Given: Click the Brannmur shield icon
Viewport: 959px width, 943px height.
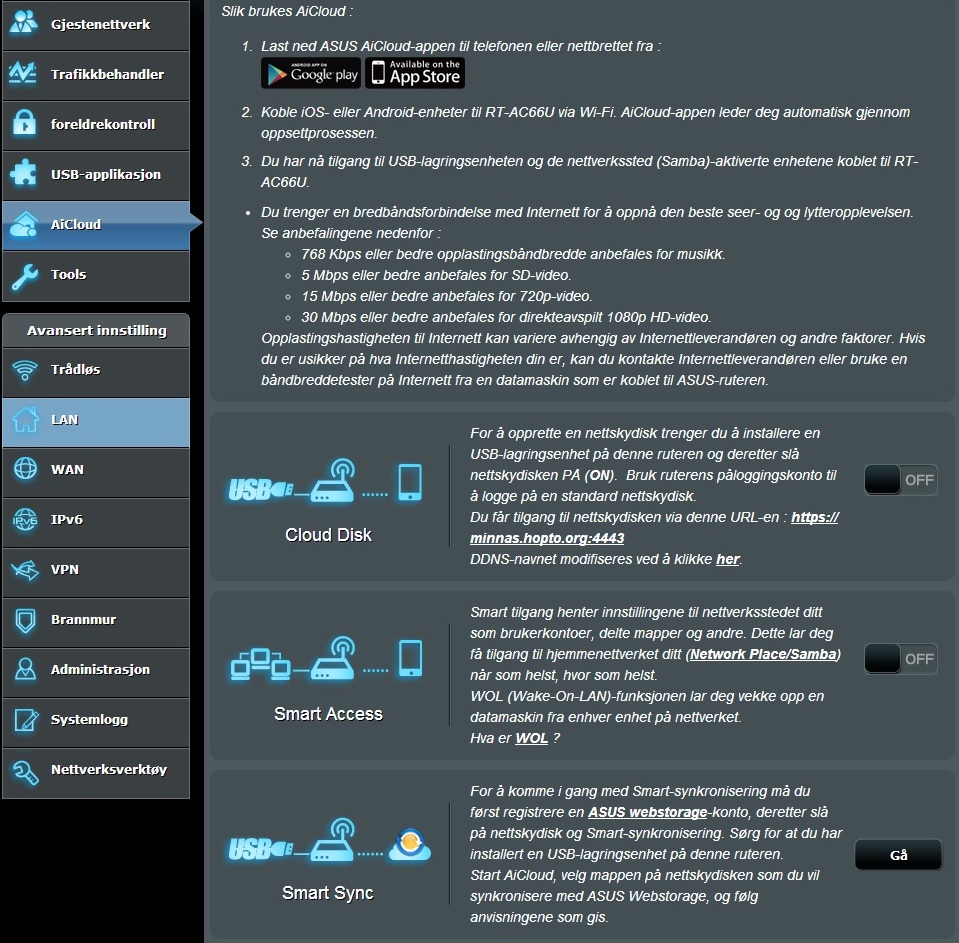Looking at the screenshot, I should [x=25, y=621].
